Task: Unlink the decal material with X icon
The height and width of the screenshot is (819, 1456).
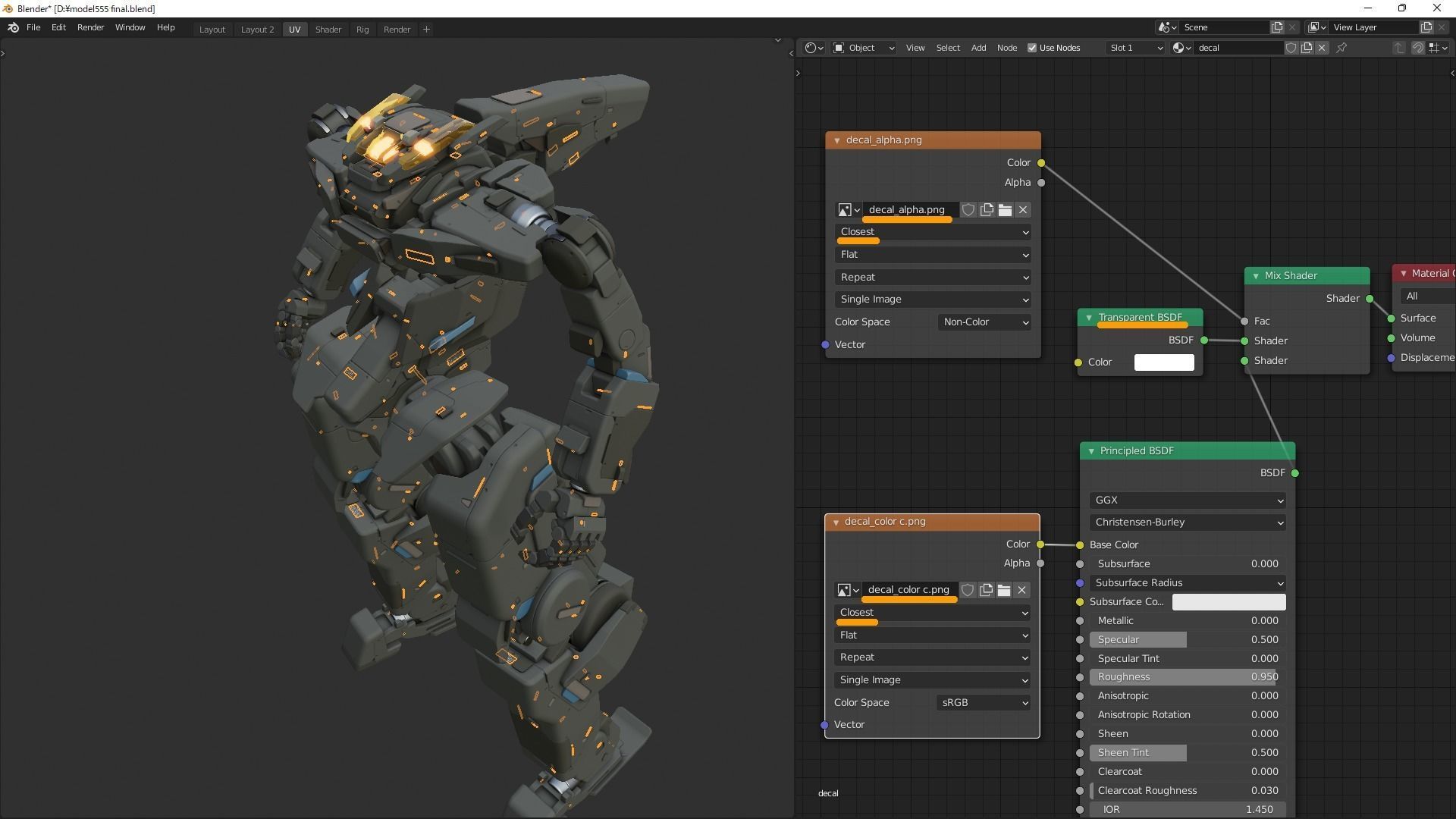Action: coord(1322,48)
